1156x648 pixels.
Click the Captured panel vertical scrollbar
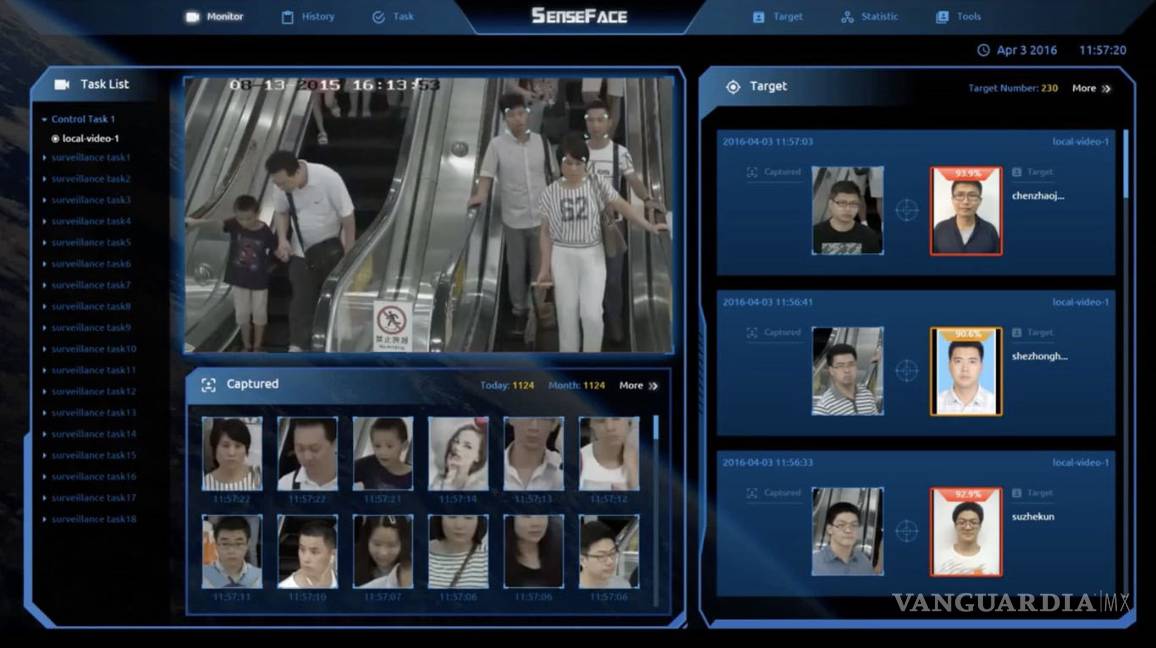[656, 428]
